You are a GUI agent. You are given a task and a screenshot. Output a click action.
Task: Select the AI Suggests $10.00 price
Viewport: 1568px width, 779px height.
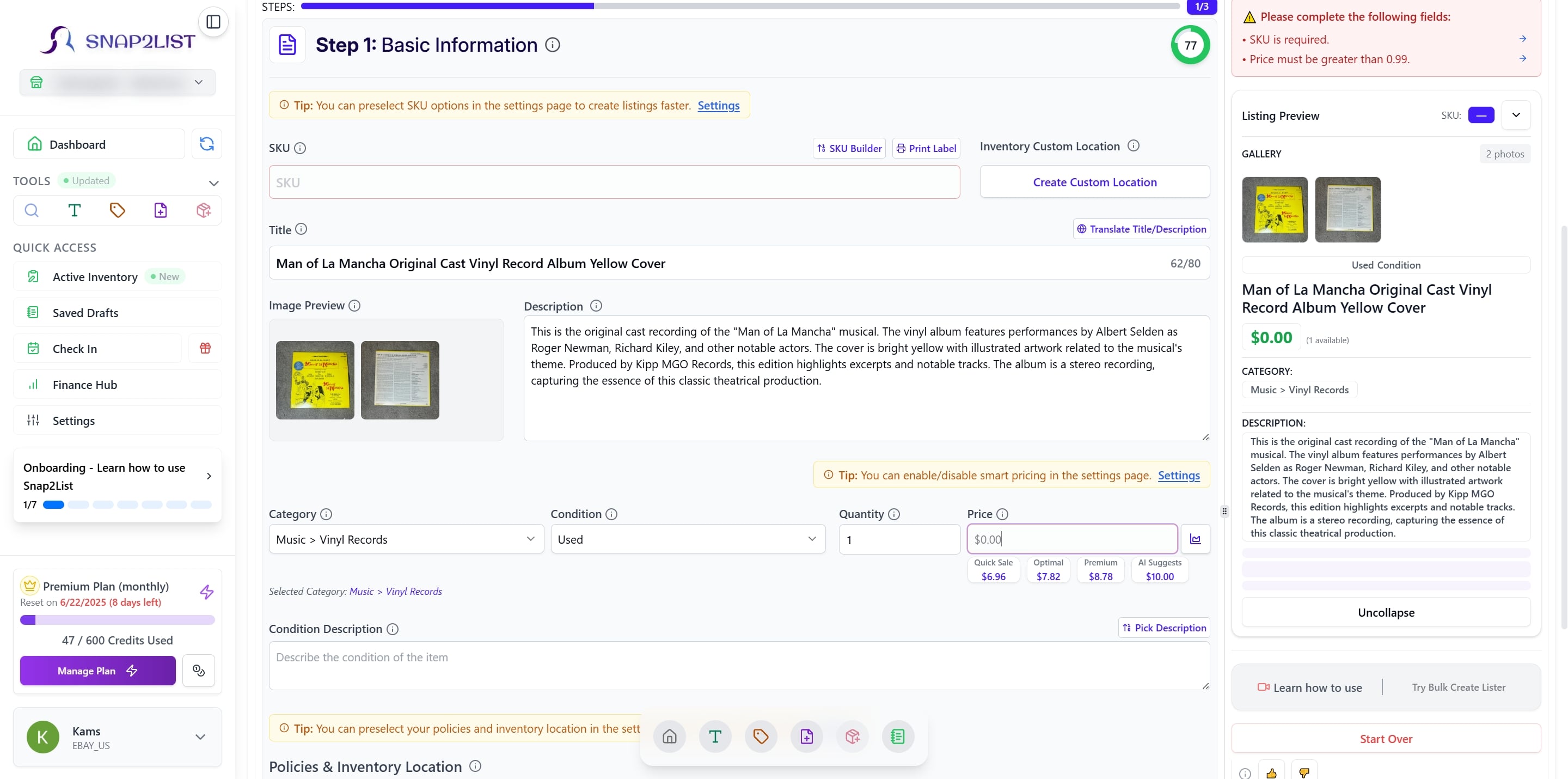[x=1159, y=570]
